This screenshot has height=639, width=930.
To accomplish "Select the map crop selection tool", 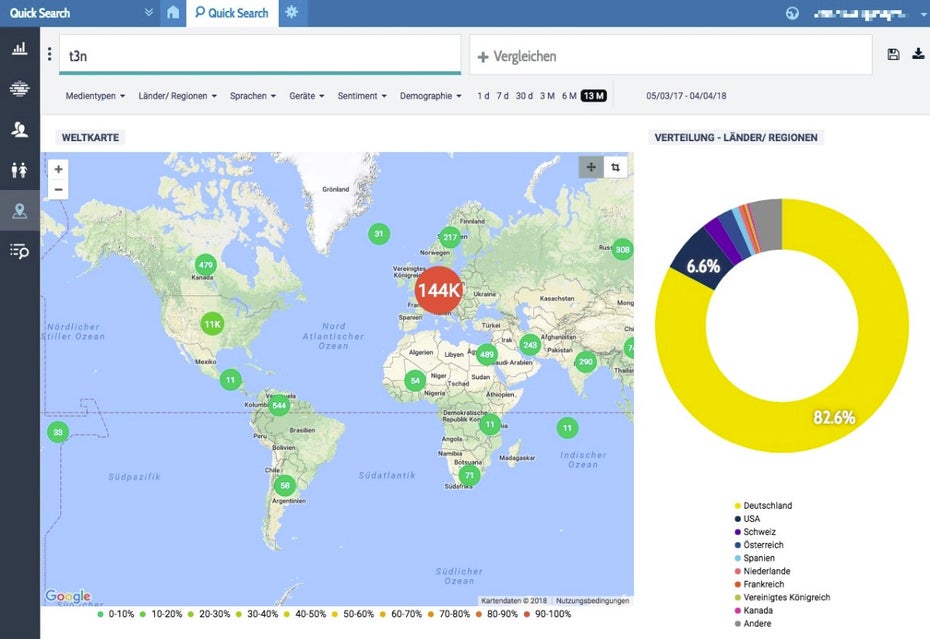I will 616,167.
